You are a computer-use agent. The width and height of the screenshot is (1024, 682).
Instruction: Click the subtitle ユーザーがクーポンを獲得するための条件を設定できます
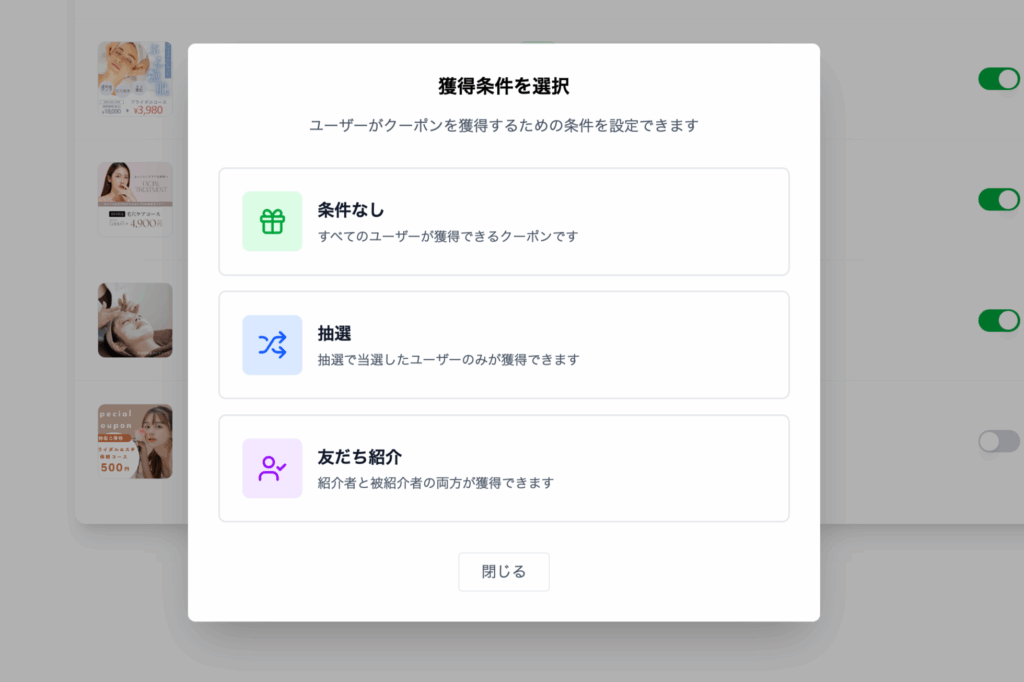point(504,126)
